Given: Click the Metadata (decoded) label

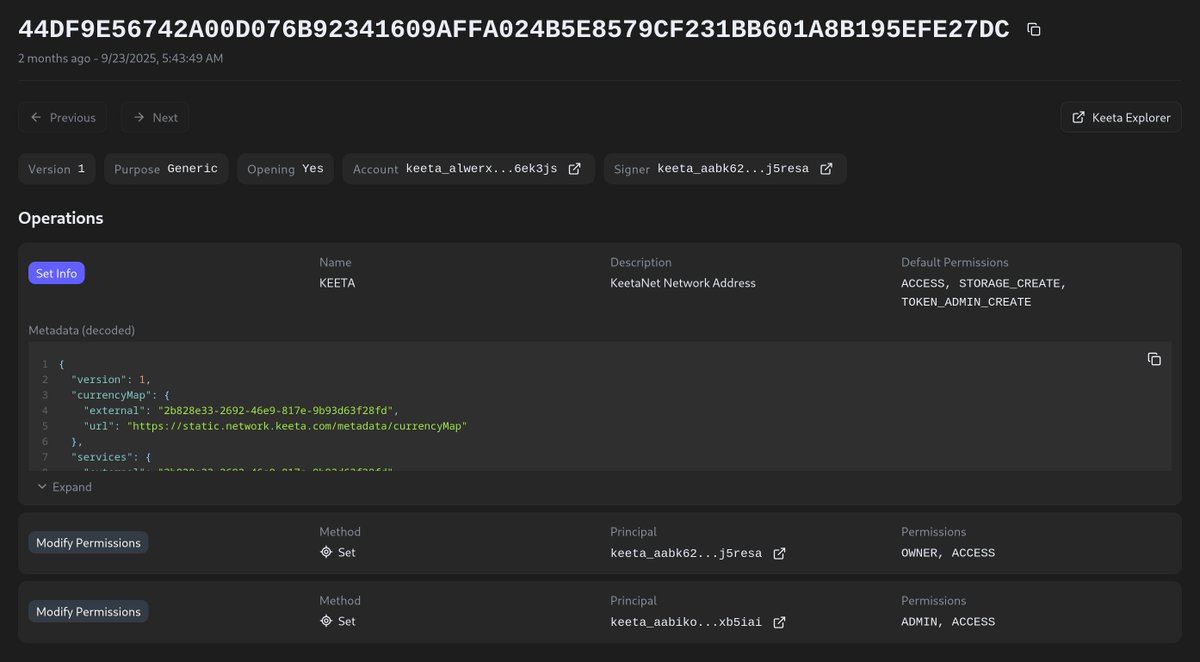Looking at the screenshot, I should (x=82, y=330).
